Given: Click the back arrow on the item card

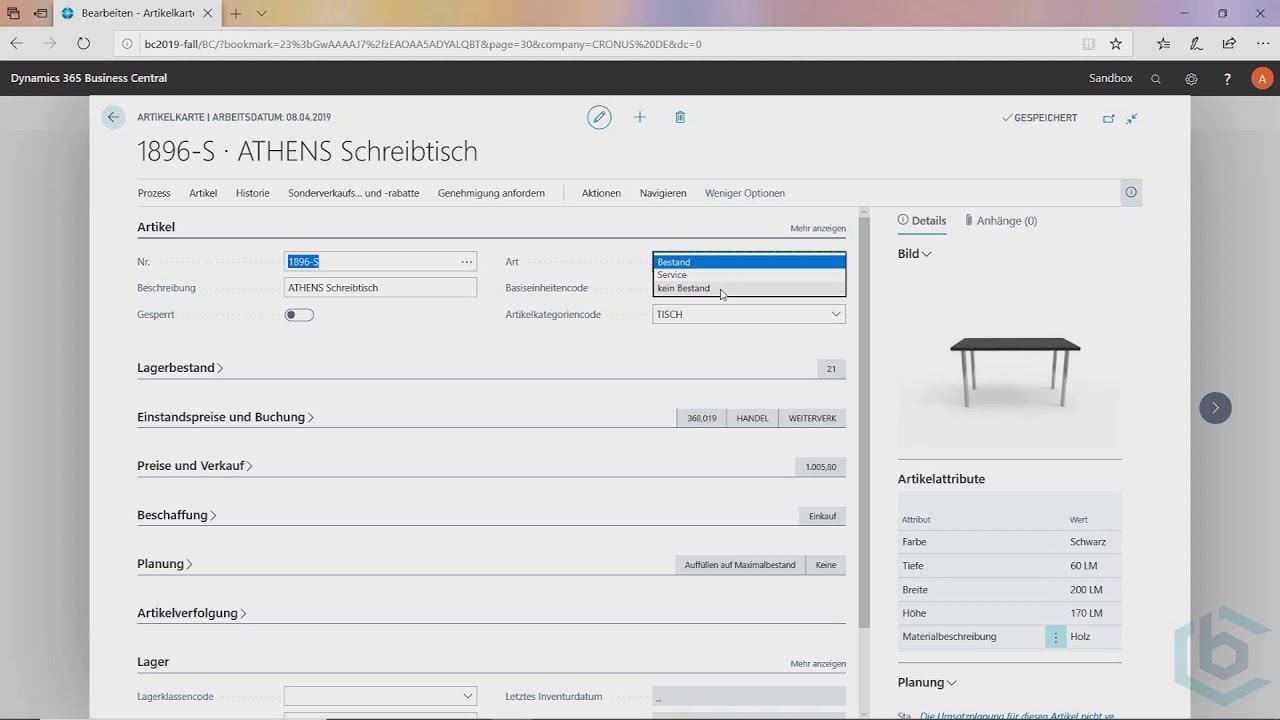Looking at the screenshot, I should (113, 117).
